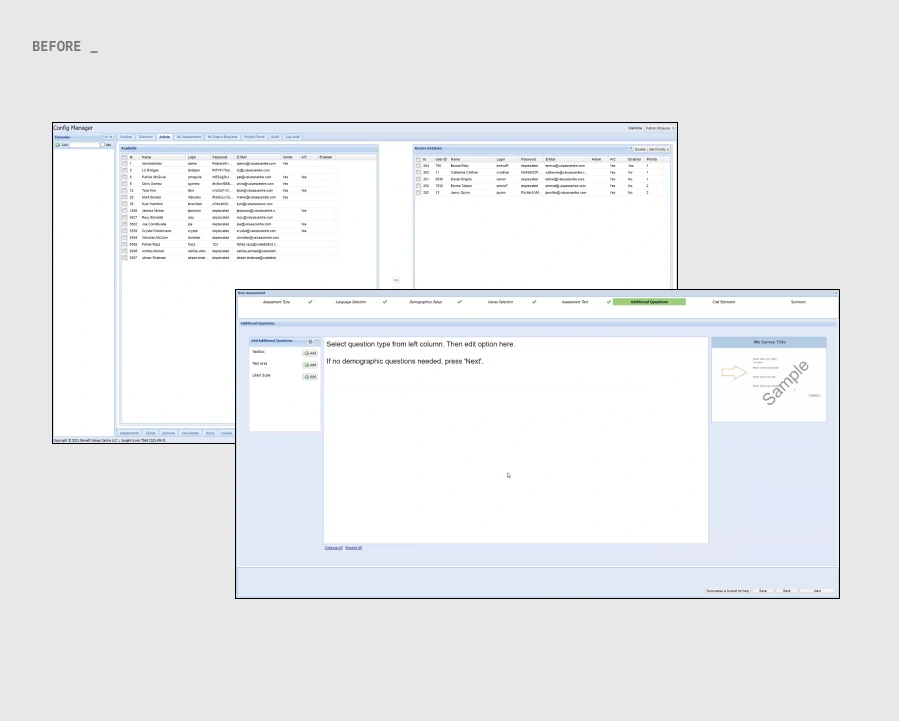Go to Demographics Setup wizard step
The width and height of the screenshot is (899, 721).
tap(425, 302)
